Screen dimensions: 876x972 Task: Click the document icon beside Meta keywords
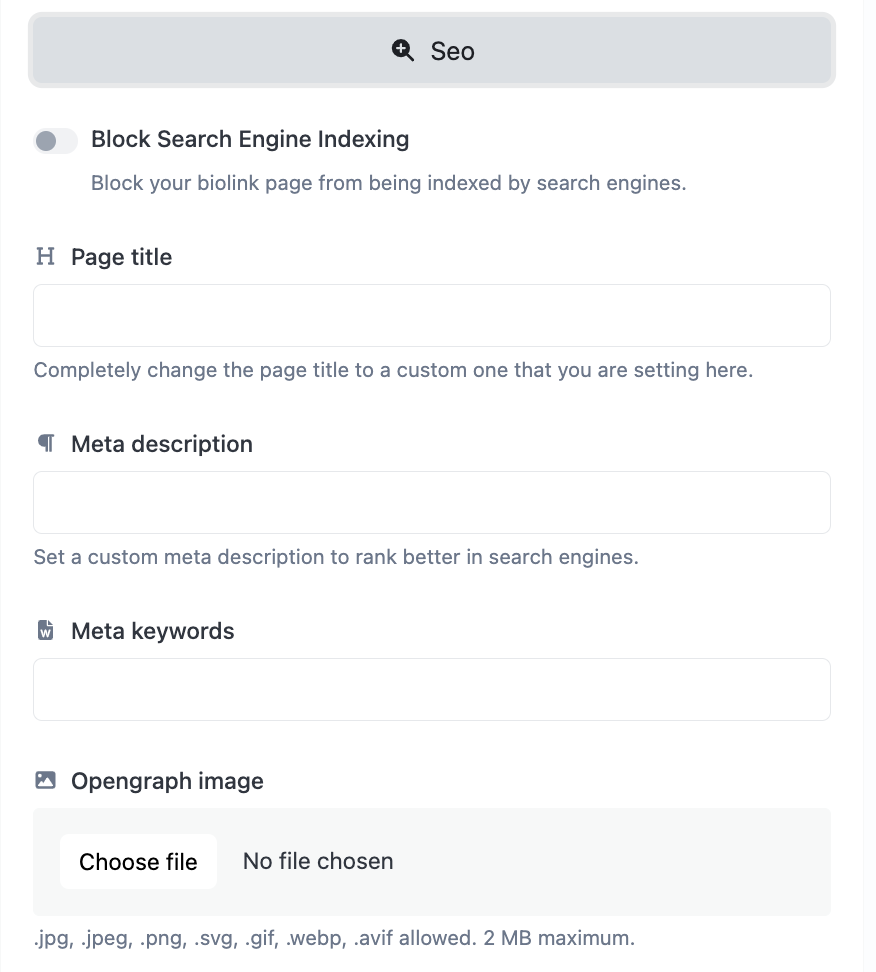(x=45, y=631)
